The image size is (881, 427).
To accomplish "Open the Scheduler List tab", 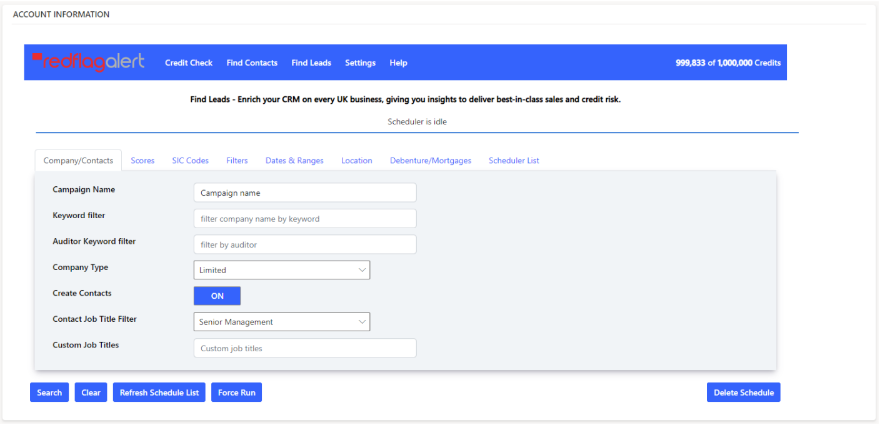I will (x=514, y=161).
